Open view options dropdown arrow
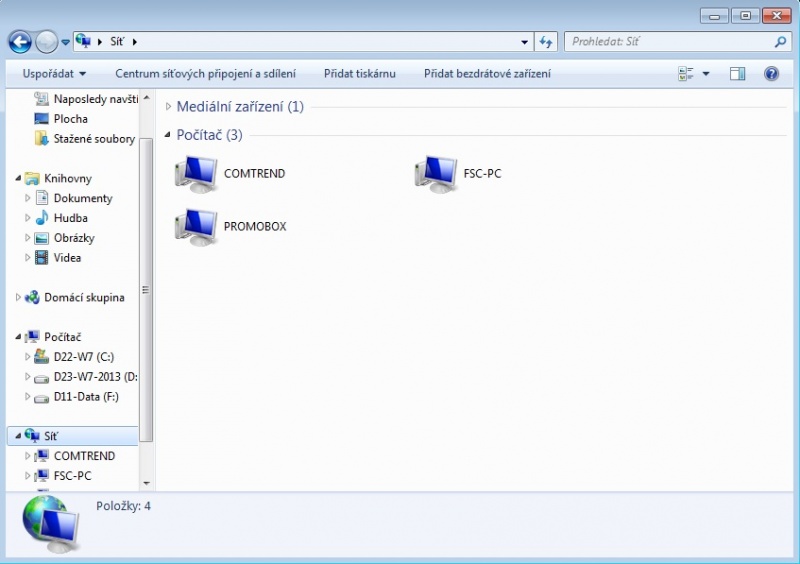The height and width of the screenshot is (564, 800). point(706,74)
